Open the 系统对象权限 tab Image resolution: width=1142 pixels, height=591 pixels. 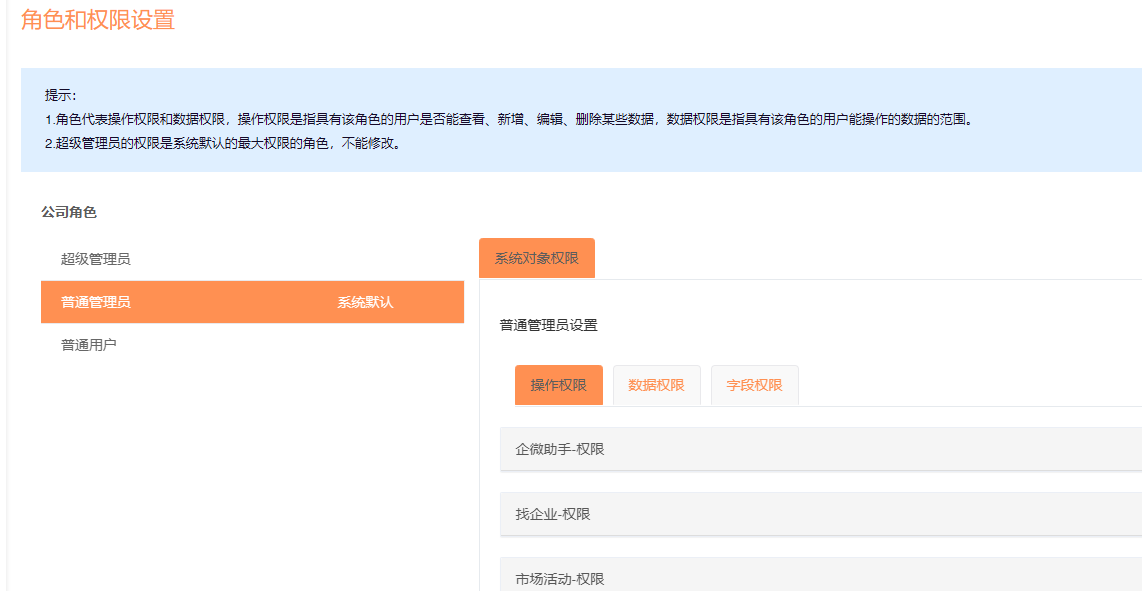pos(537,258)
